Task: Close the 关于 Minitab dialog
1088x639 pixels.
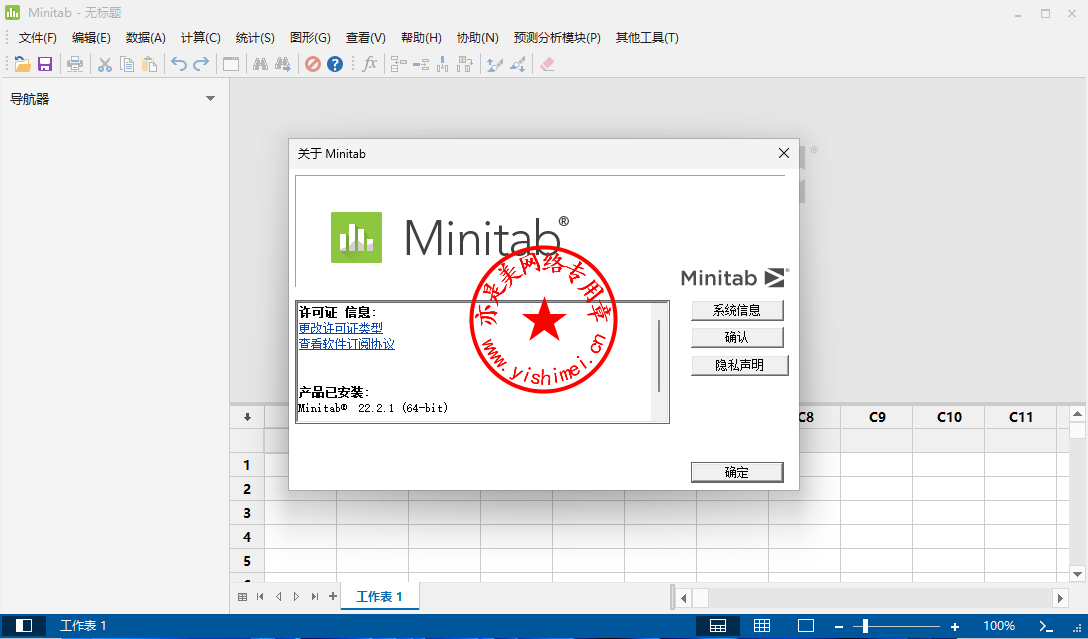Action: coord(784,153)
